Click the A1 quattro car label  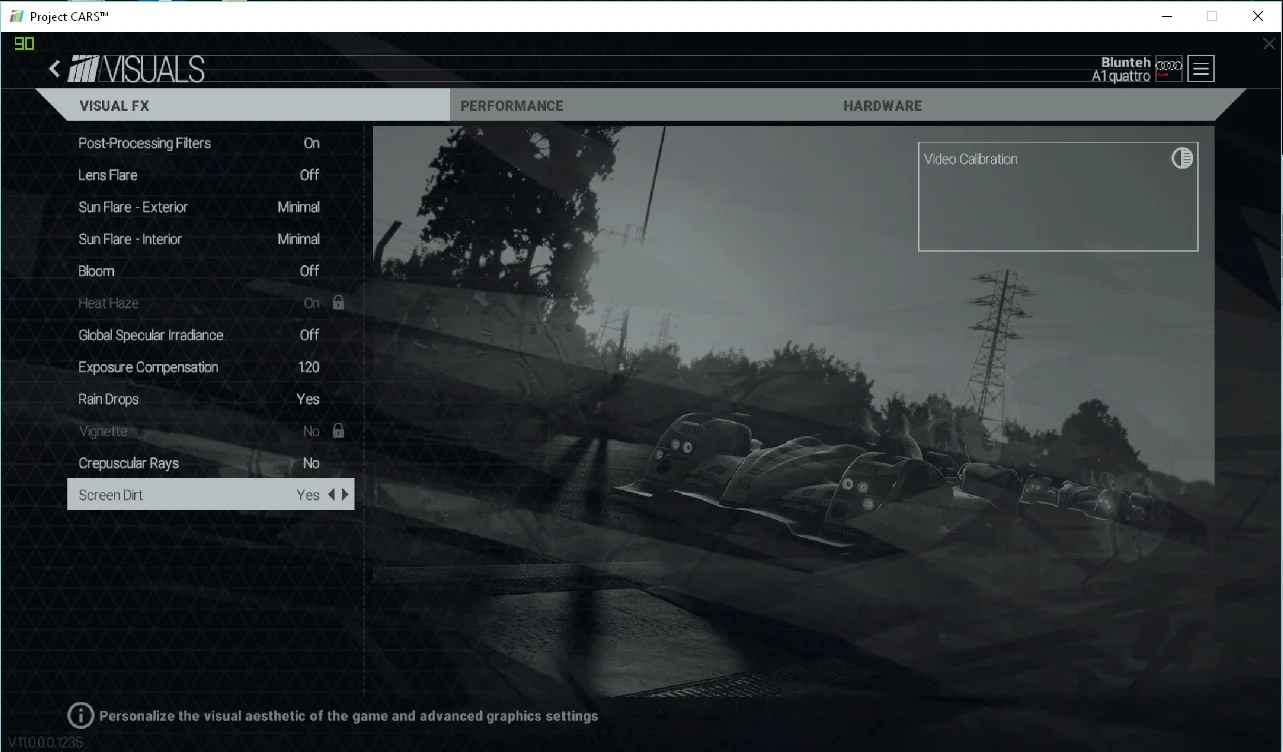coord(1121,76)
